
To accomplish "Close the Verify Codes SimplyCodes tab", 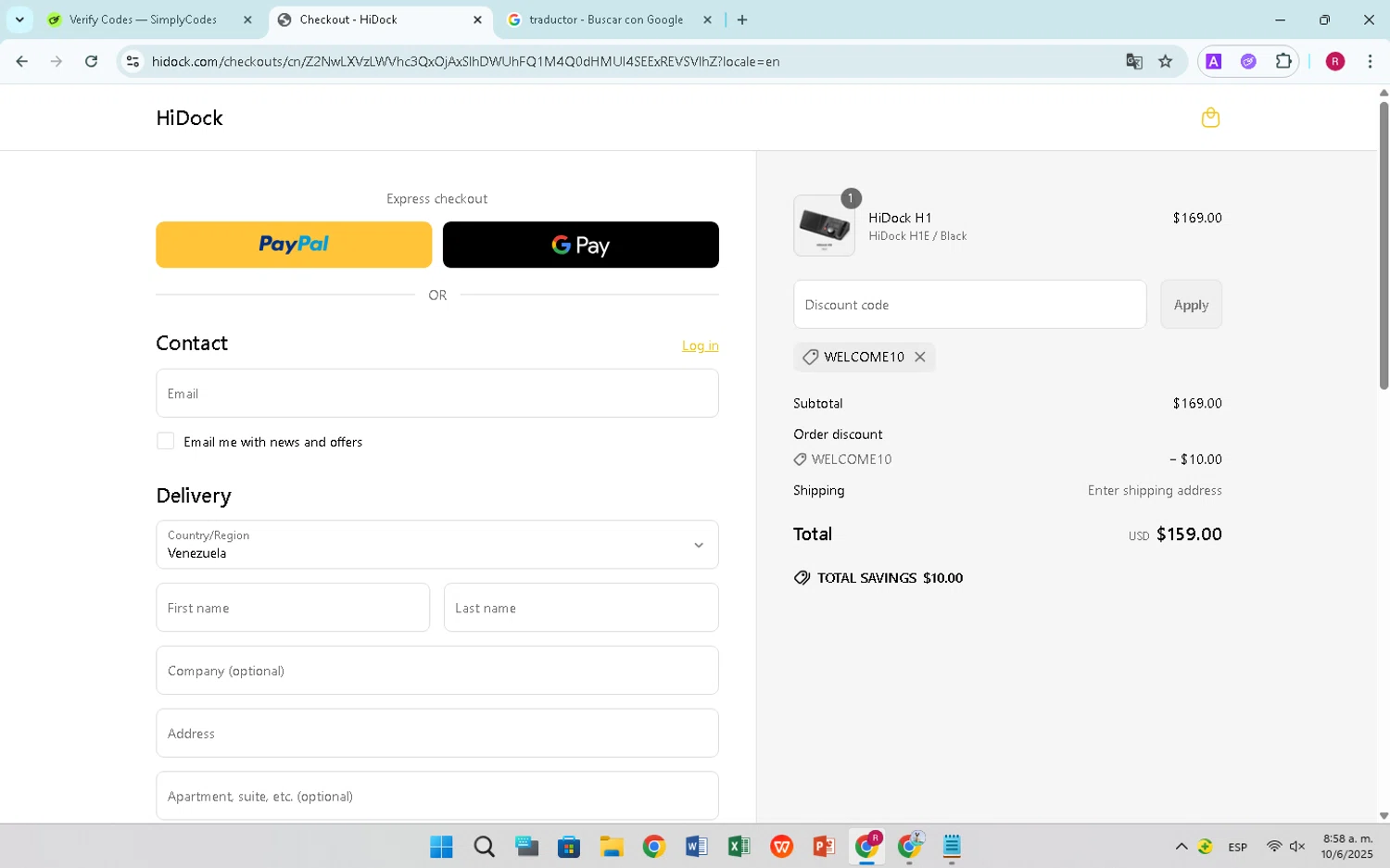I will coord(247,19).
